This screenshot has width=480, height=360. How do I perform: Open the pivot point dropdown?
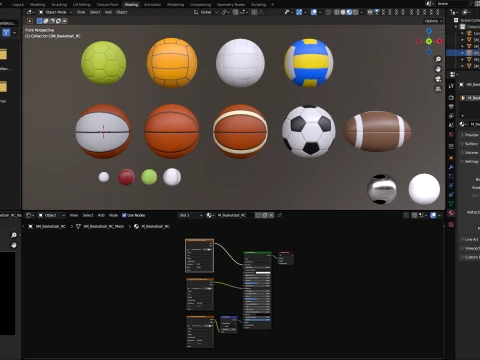point(226,12)
